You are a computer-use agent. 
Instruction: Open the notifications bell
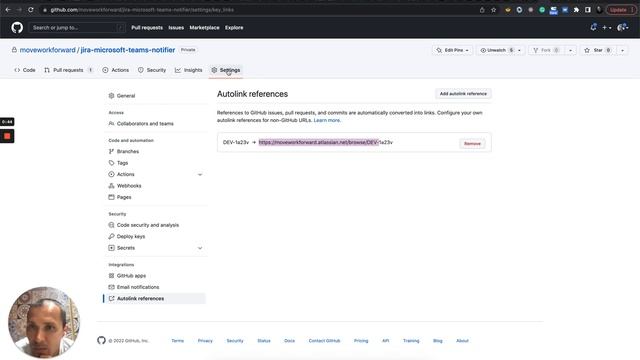tap(593, 27)
